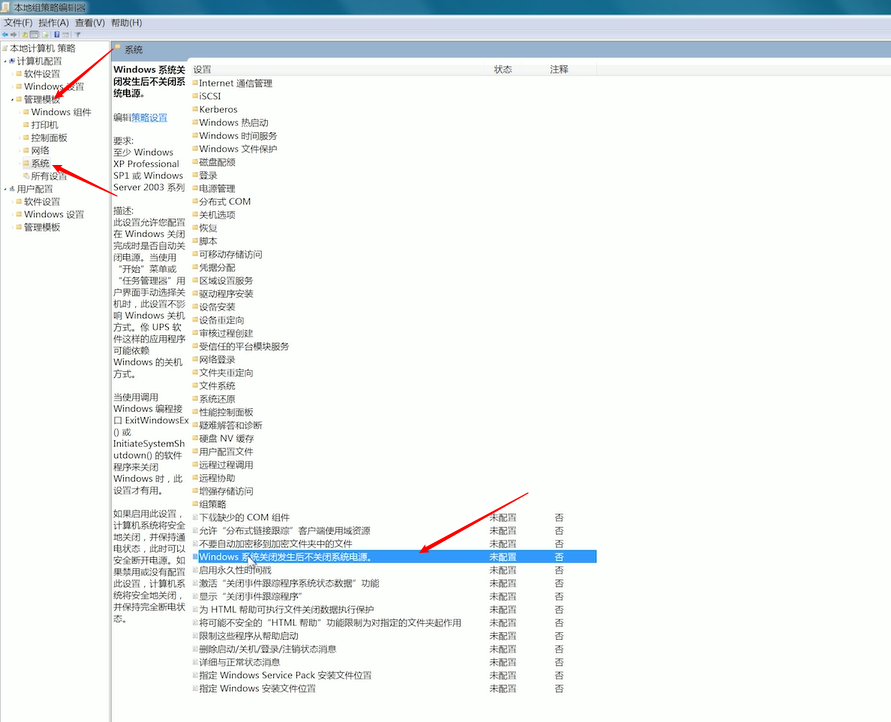Open Help from the blue toolbar icon
The height and width of the screenshot is (722, 891).
pos(57,35)
